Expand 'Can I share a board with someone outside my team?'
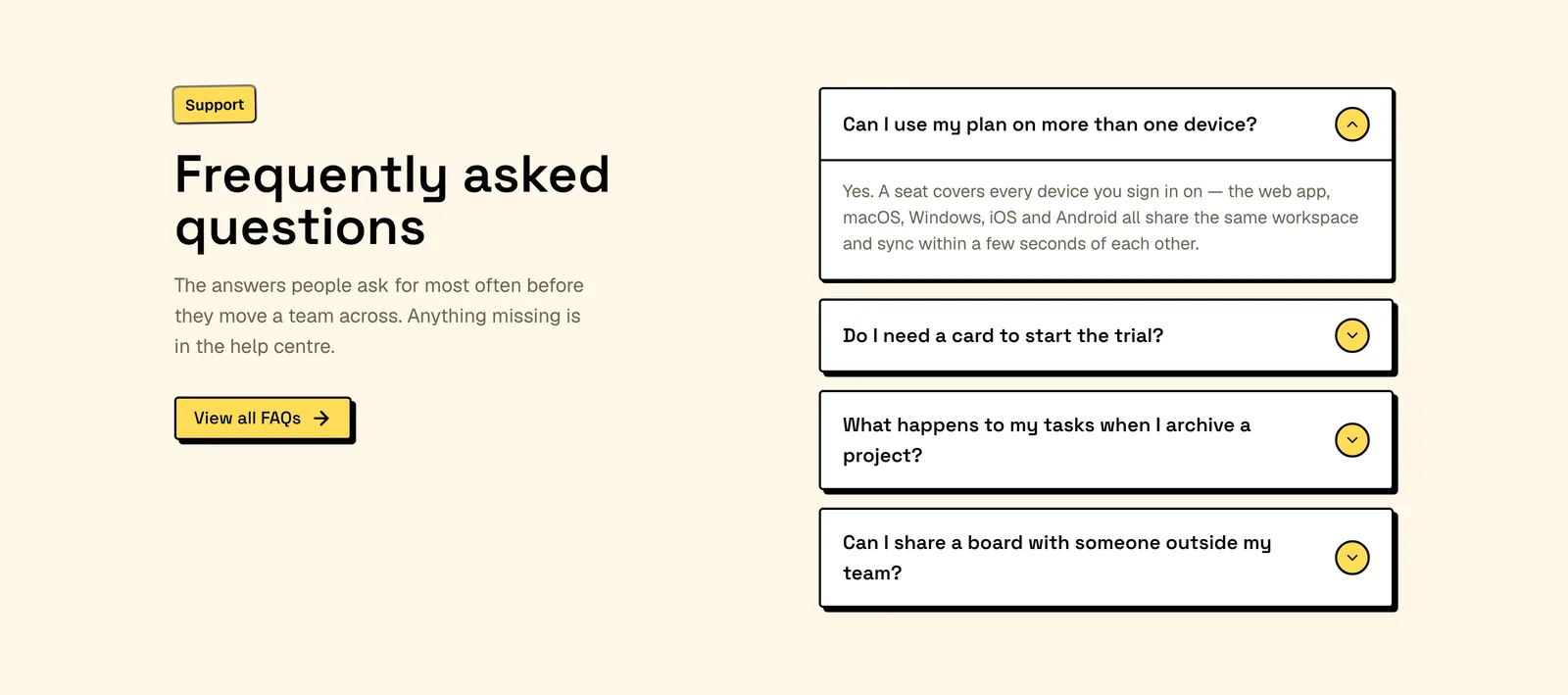 (1105, 558)
